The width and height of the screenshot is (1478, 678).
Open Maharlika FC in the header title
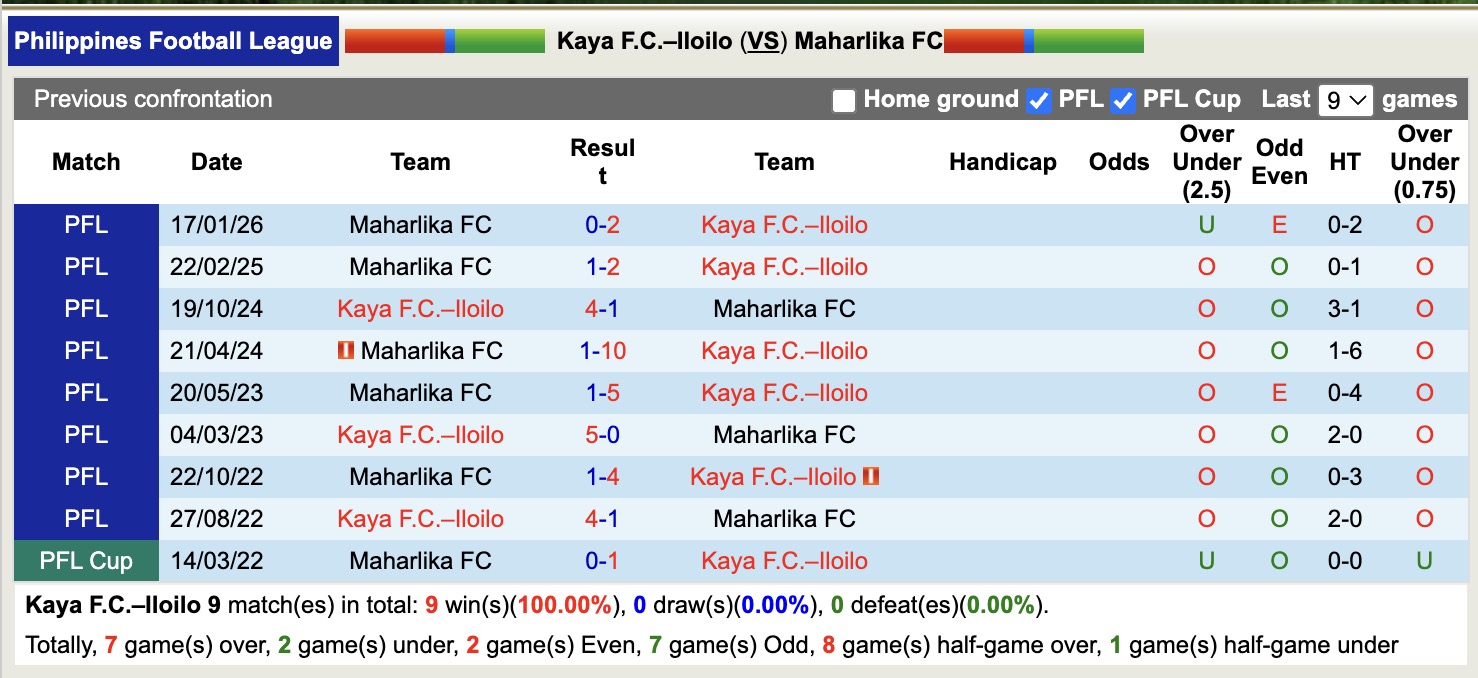pos(868,41)
